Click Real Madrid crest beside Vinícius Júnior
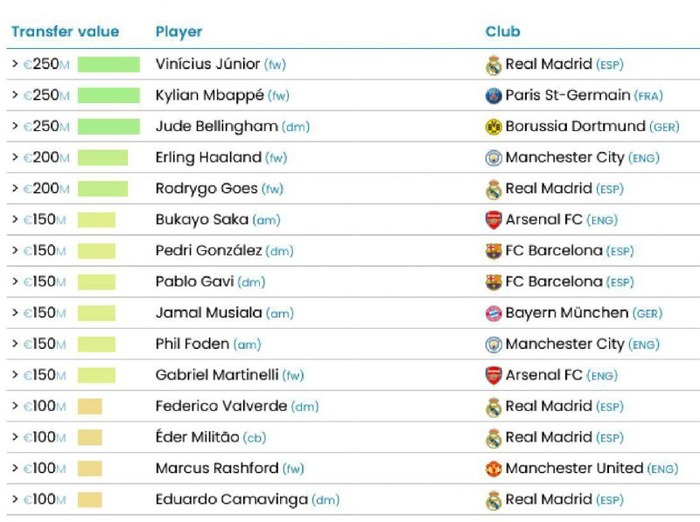 tap(493, 65)
